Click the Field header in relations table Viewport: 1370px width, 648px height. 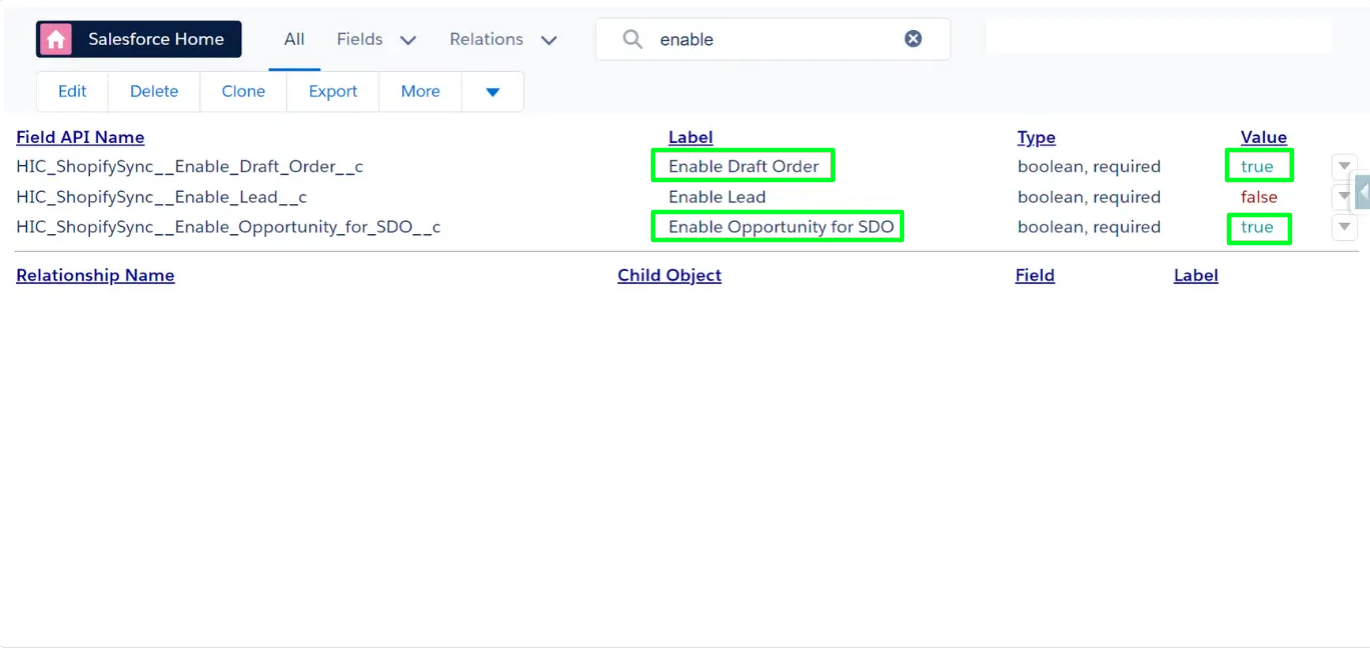(x=1034, y=275)
